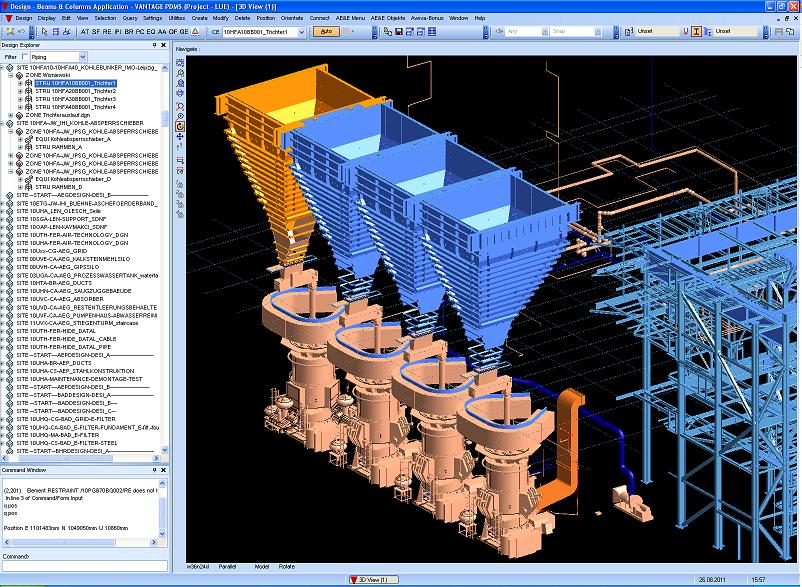Click the AT toolbar shortcut
This screenshot has width=802, height=587.
(x=84, y=32)
